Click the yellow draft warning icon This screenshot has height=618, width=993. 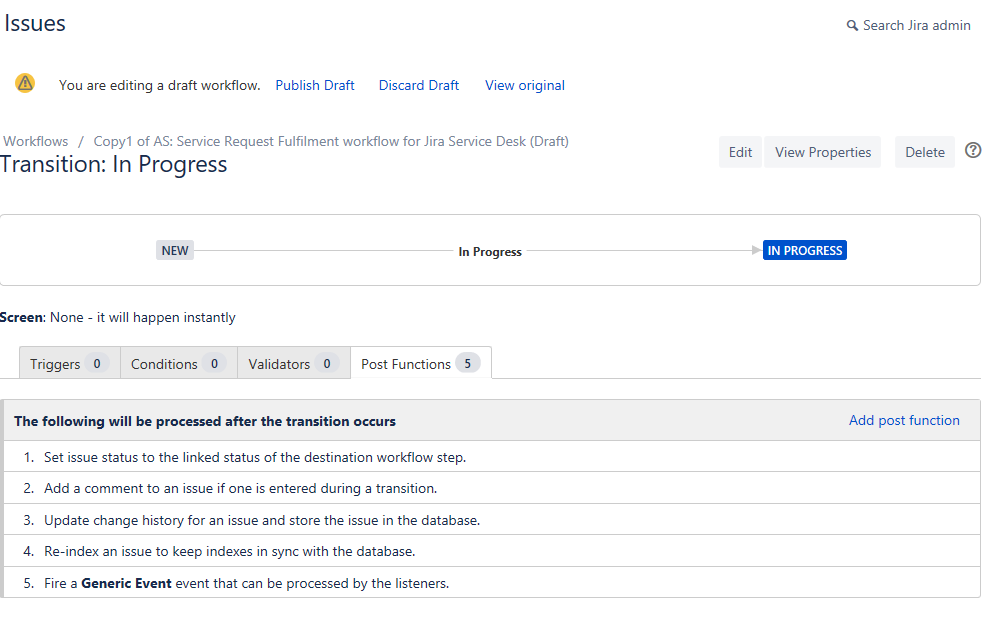(x=25, y=83)
